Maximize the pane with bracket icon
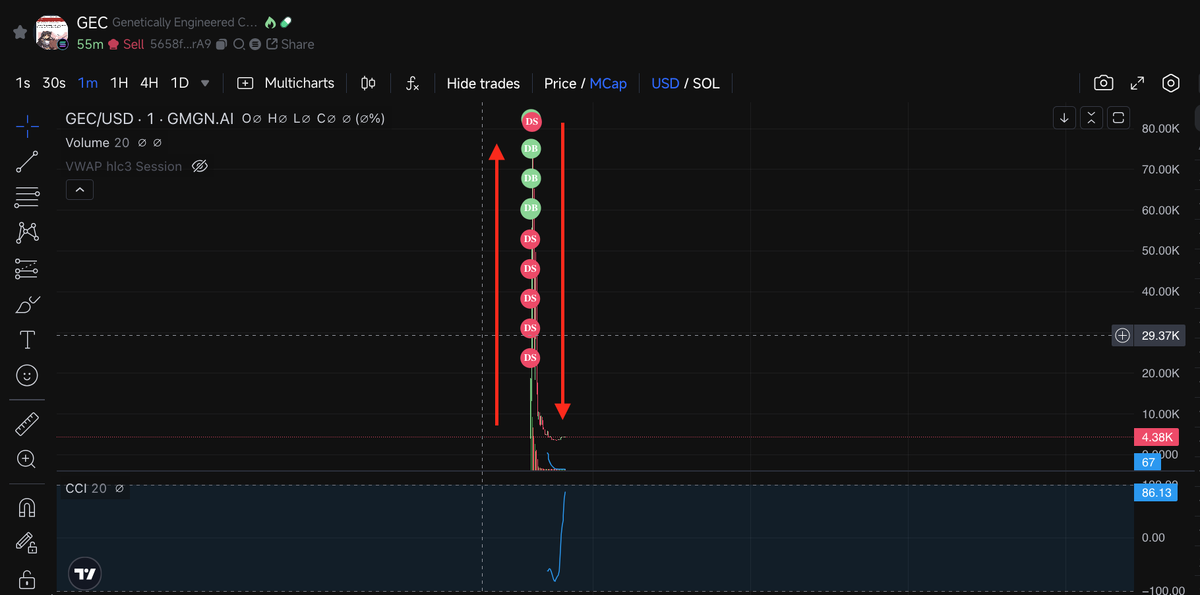1200x595 pixels. (x=1118, y=118)
